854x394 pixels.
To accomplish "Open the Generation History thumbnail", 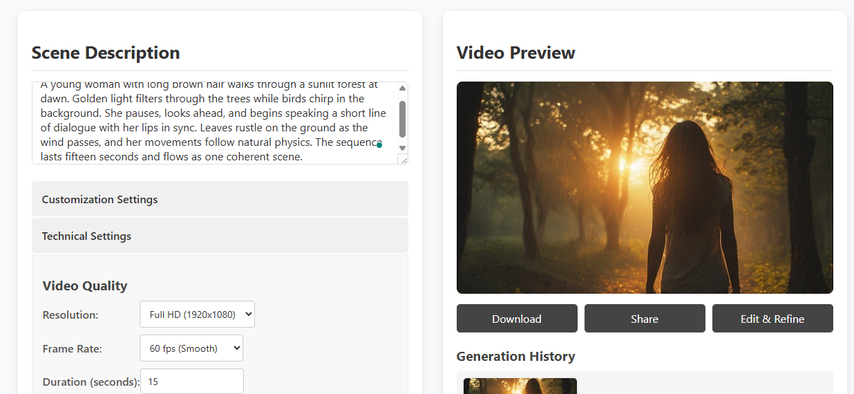I will tap(520, 386).
